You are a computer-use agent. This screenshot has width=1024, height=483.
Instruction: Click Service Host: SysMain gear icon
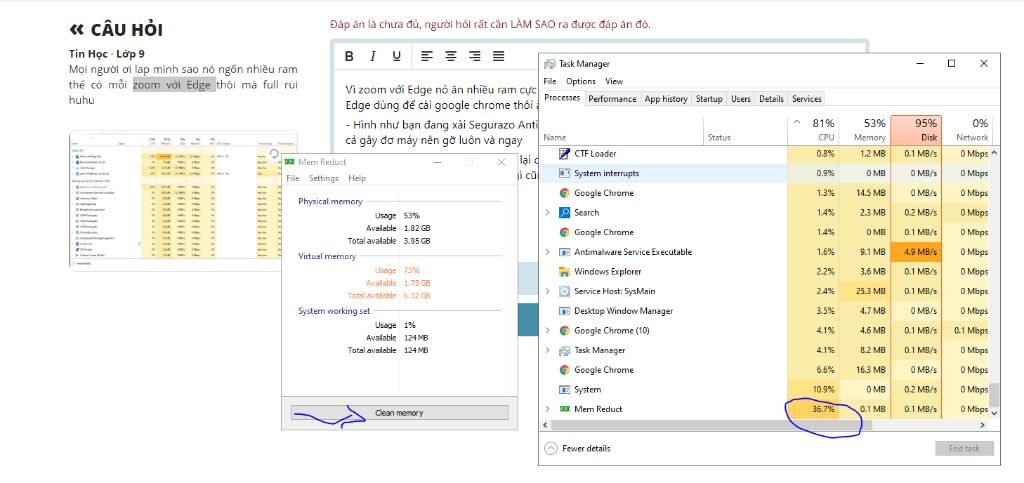[564, 291]
